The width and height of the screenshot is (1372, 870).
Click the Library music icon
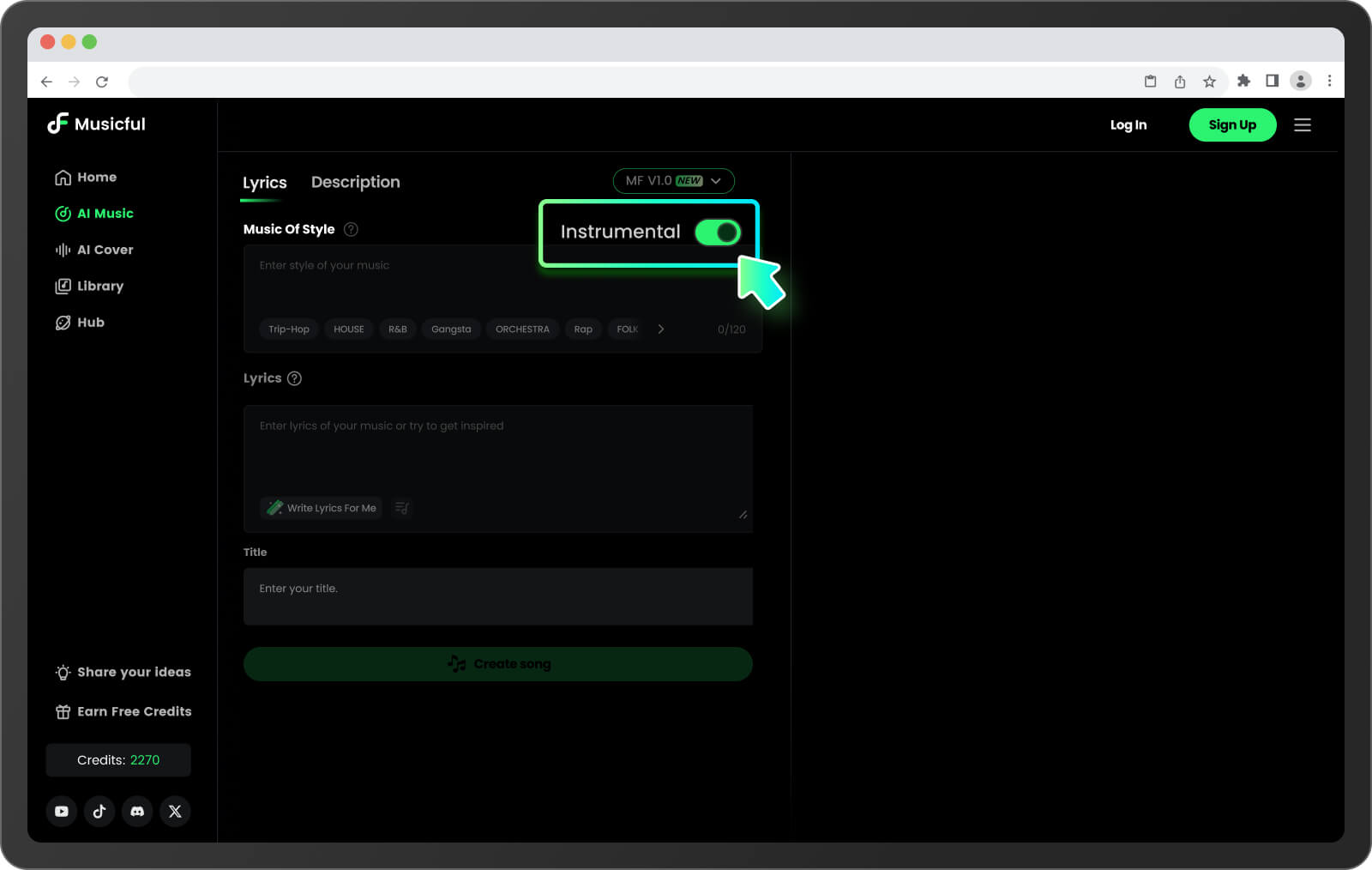click(63, 287)
